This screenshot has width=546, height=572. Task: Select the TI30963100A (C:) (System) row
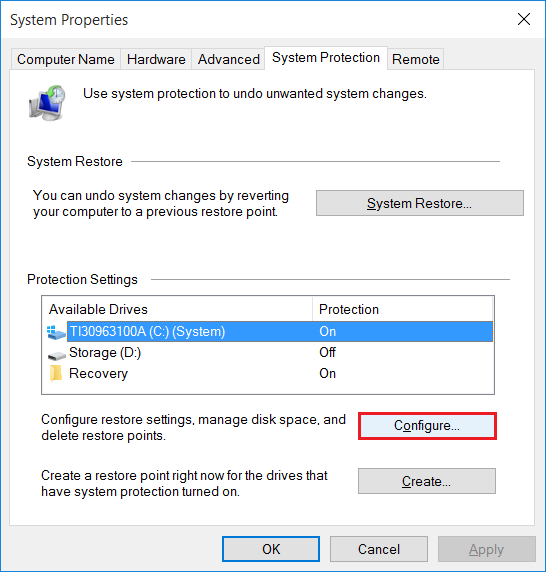[270, 332]
